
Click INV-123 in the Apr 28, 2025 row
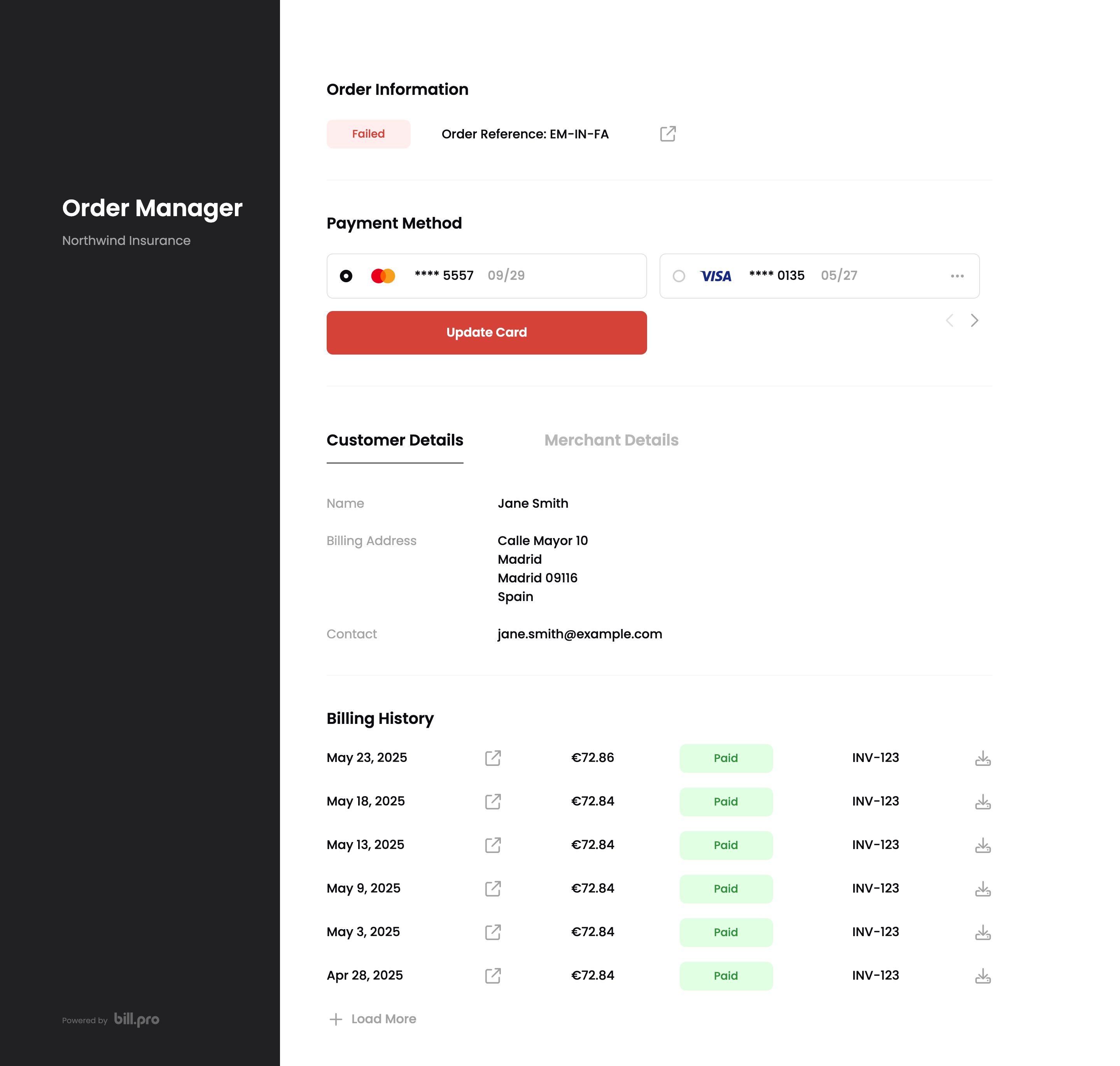point(875,976)
